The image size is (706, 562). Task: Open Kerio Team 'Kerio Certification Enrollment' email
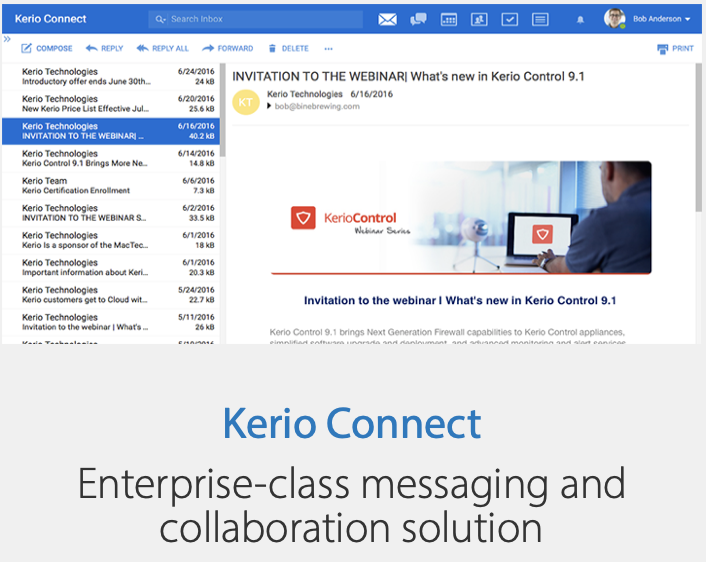click(x=111, y=186)
